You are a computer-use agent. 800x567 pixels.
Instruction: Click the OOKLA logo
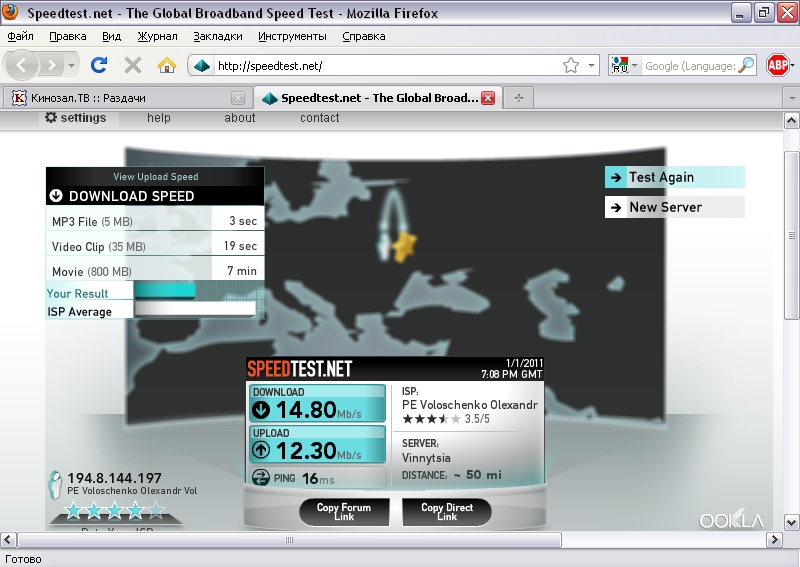point(732,519)
